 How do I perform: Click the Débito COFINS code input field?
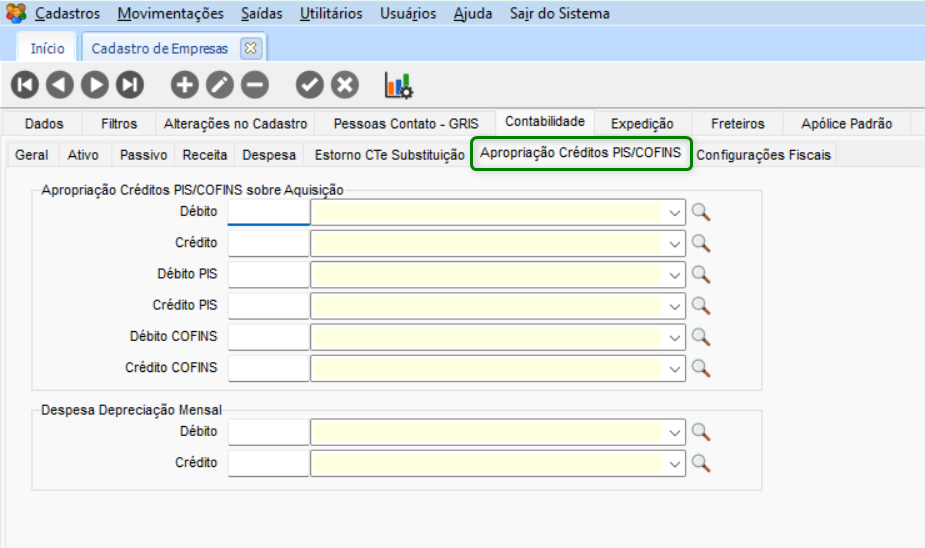pos(269,336)
